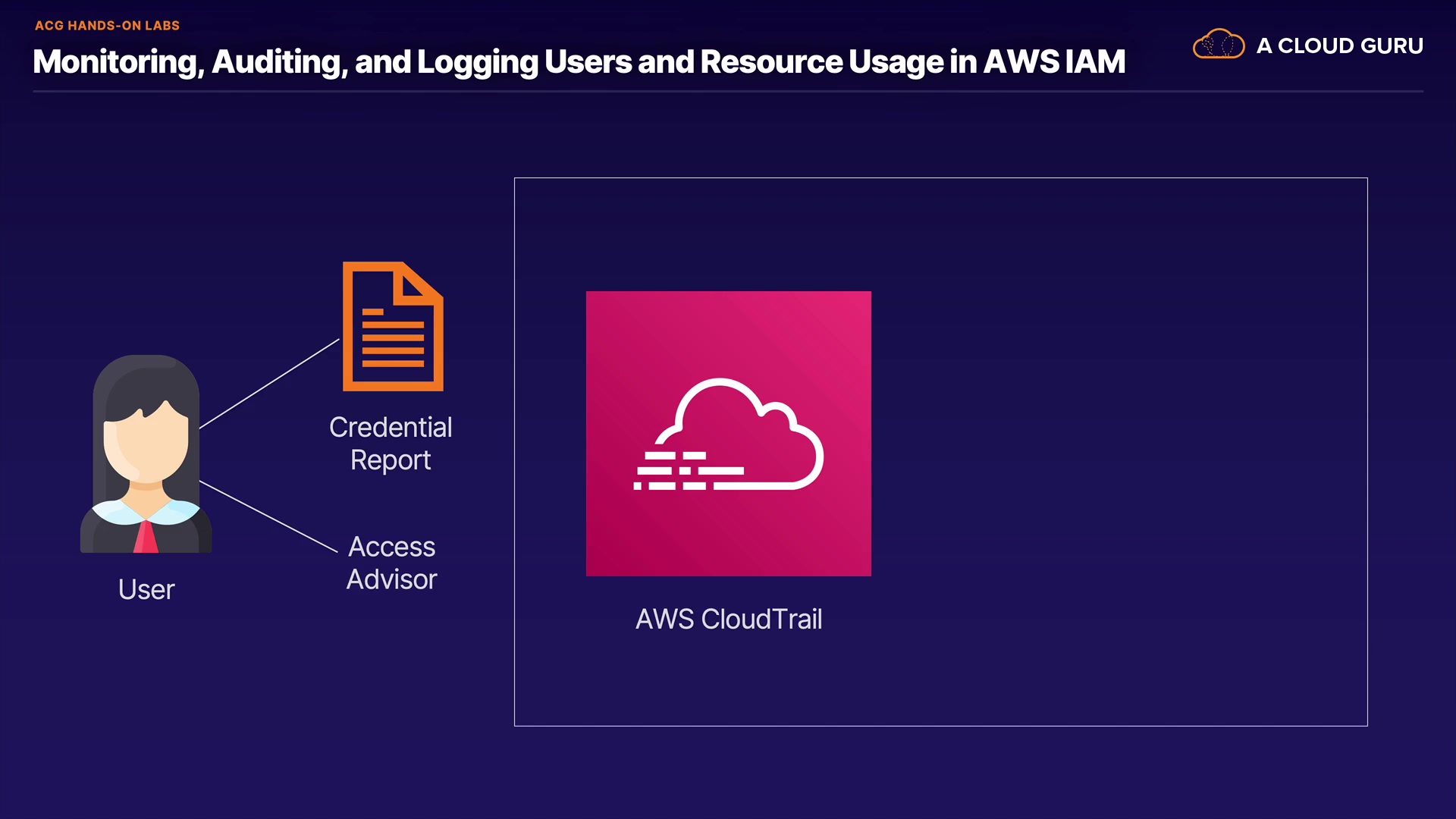Click the line connecting User to Credential Report
1456x819 pixels.
(x=269, y=384)
